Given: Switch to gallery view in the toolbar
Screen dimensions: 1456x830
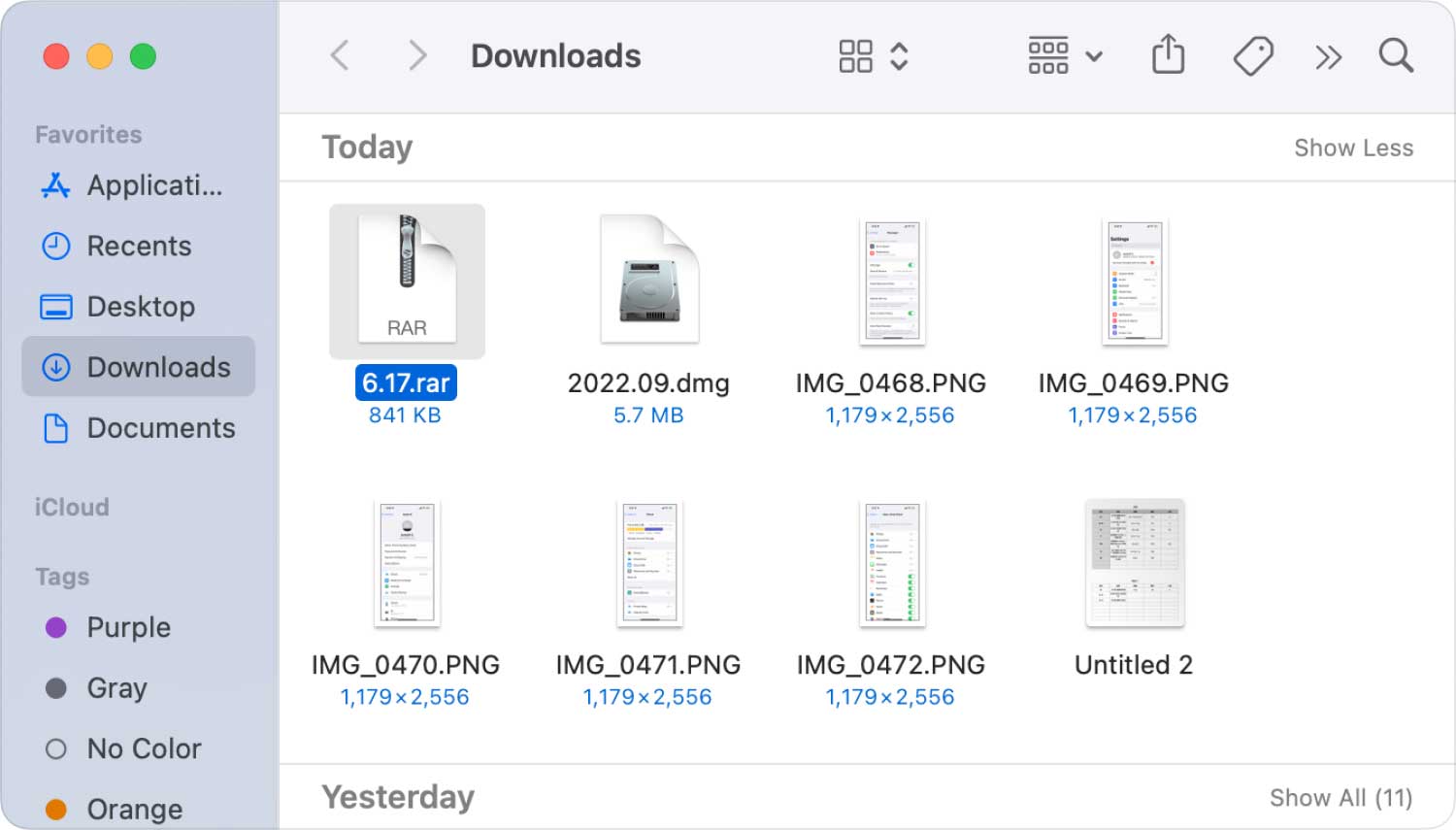Looking at the screenshot, I should click(855, 56).
